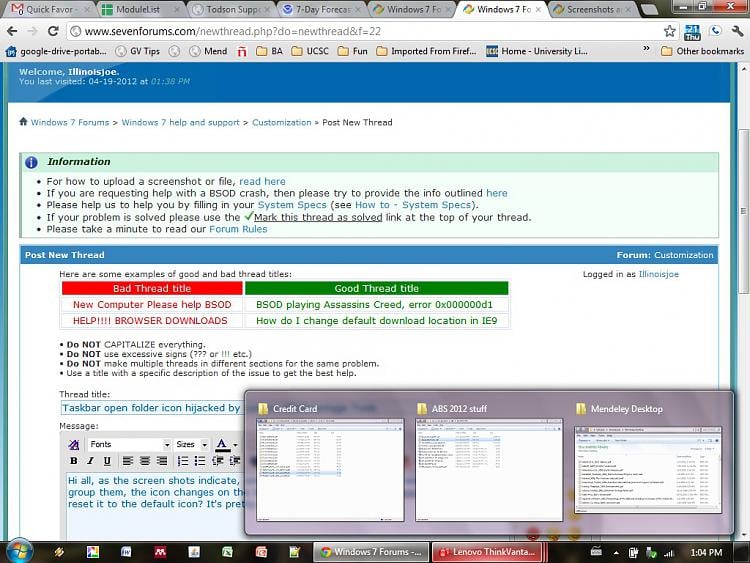Switch to the 7-Day Forecast tab
This screenshot has width=750, height=563.
[x=321, y=9]
